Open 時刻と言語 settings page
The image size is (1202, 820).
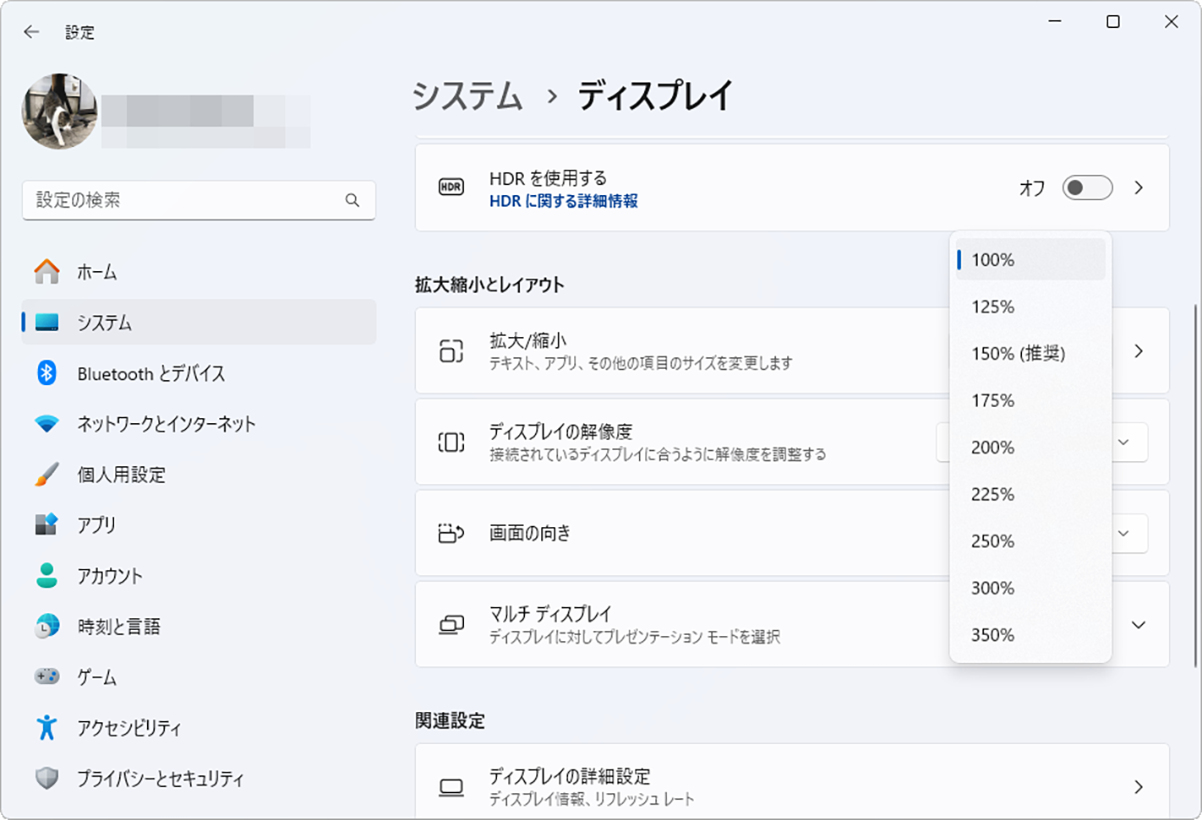(x=118, y=627)
